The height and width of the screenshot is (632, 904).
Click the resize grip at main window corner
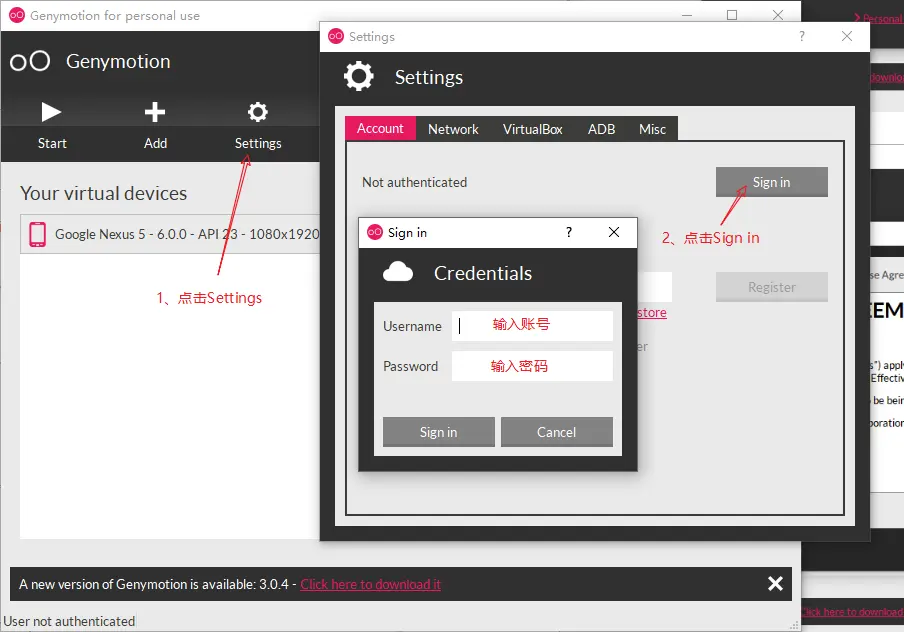tap(794, 625)
